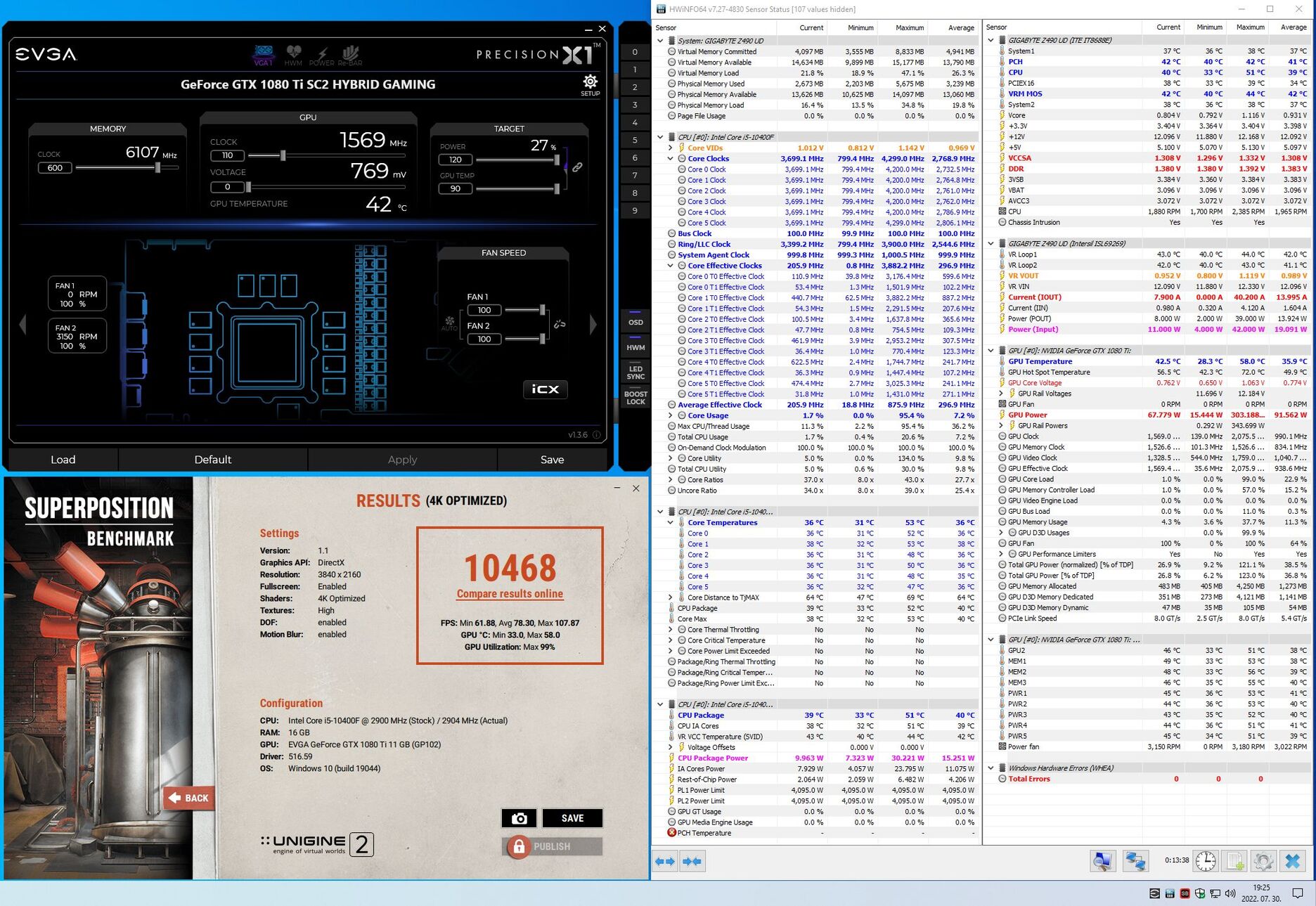Click Save in Precision X1
1316x906 pixels.
click(552, 459)
